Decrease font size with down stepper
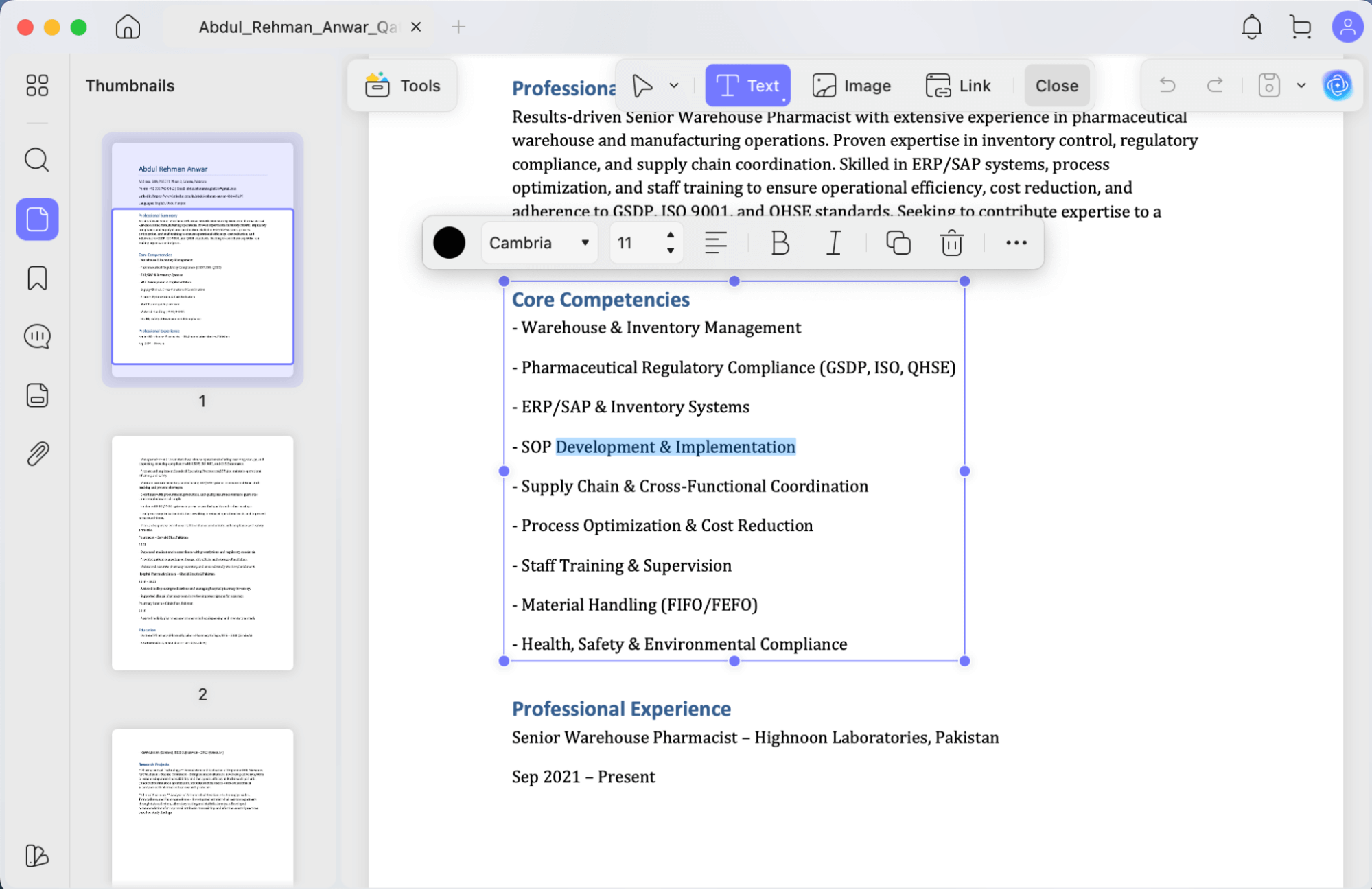 [x=671, y=250]
